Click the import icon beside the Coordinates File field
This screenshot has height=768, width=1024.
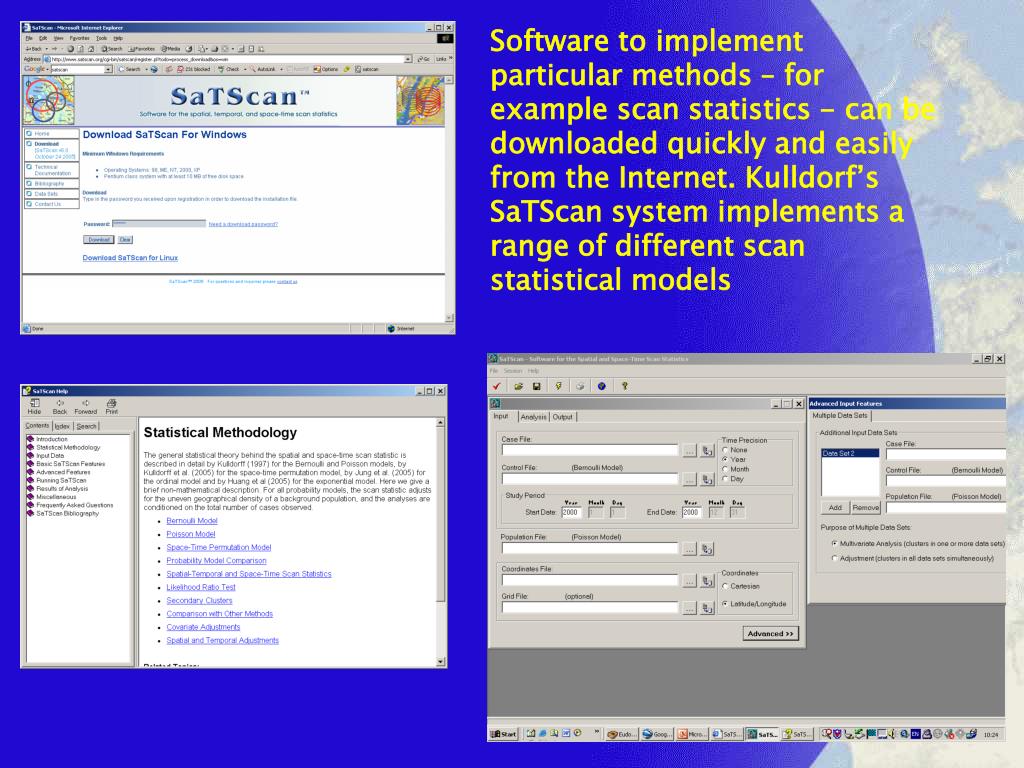coord(707,581)
